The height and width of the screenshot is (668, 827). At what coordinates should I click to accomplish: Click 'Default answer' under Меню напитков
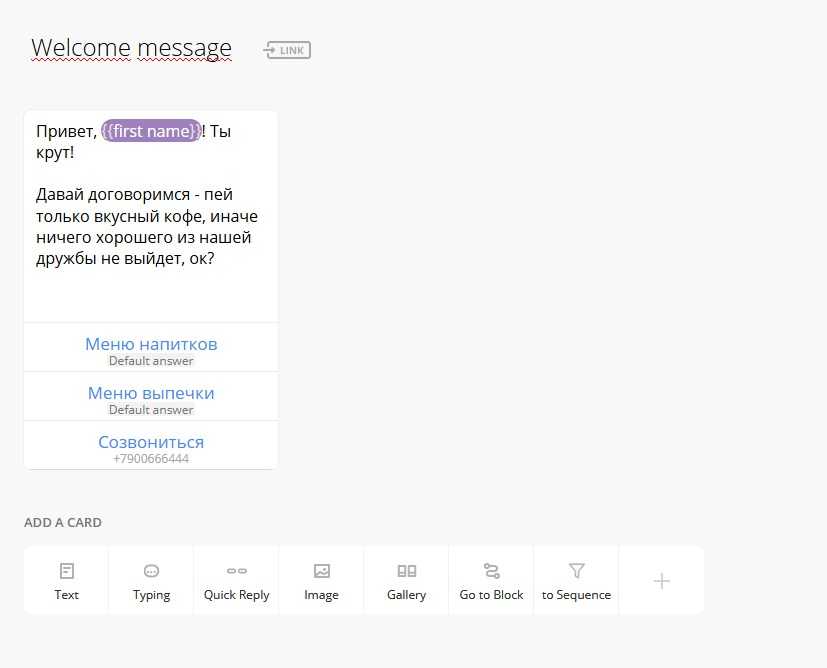pos(151,361)
